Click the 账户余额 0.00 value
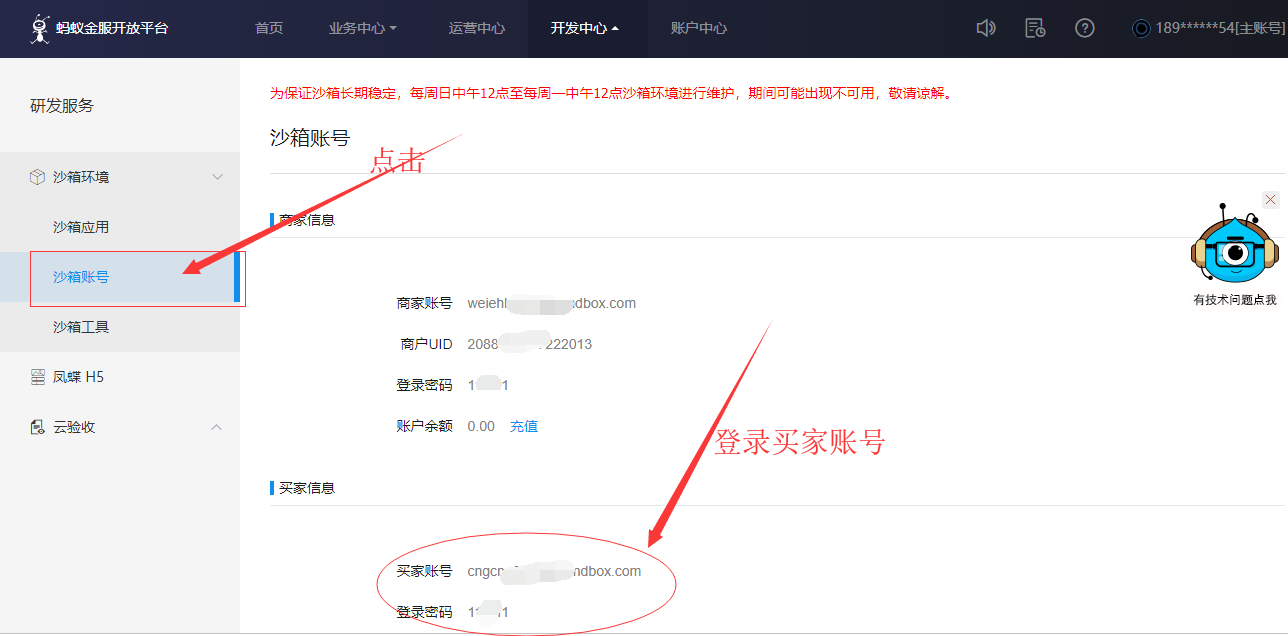 point(481,426)
